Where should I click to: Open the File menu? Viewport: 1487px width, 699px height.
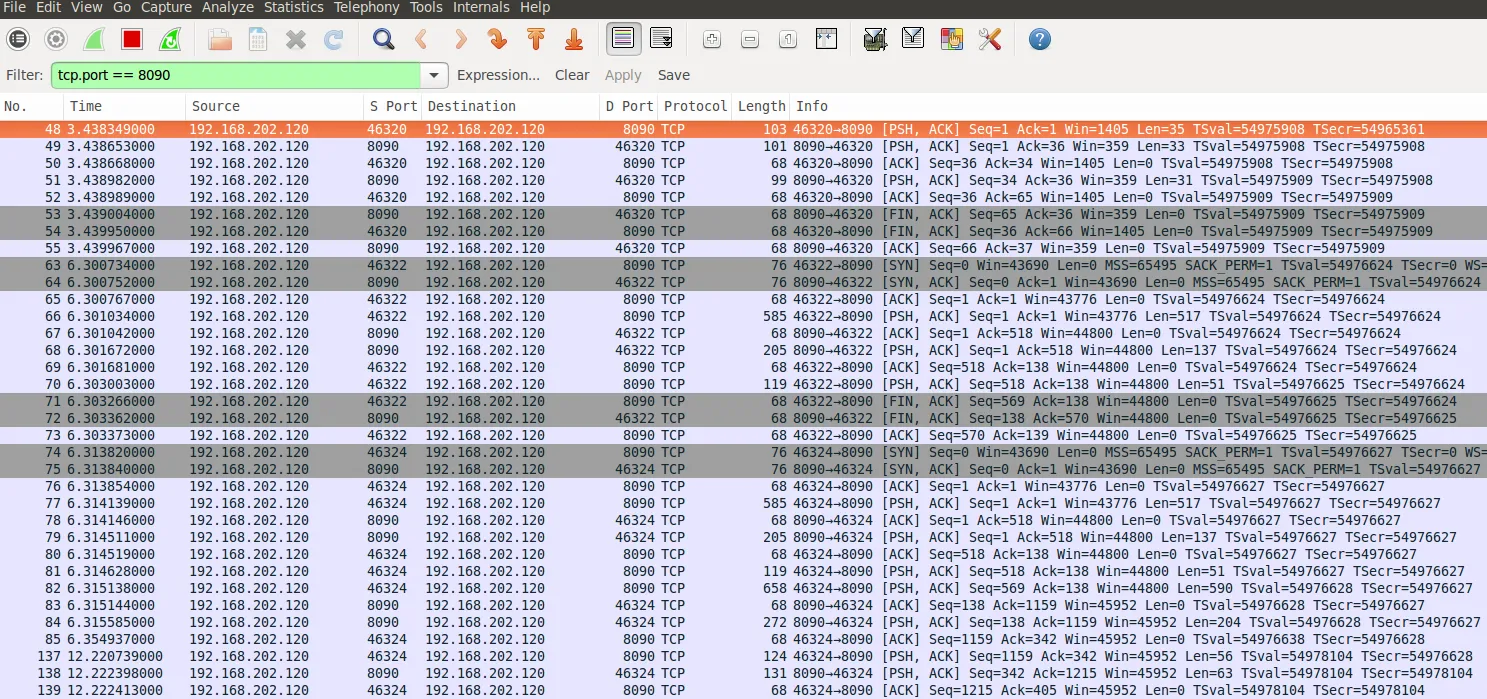[15, 7]
